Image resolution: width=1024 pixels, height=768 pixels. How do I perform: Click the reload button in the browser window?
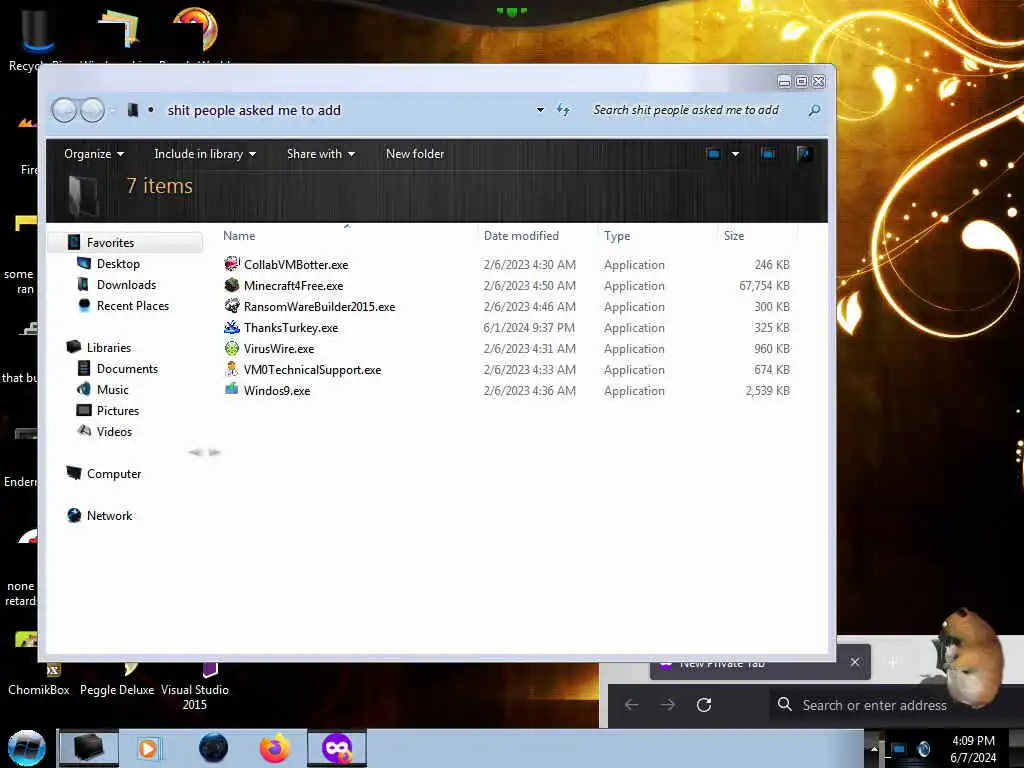tap(704, 705)
